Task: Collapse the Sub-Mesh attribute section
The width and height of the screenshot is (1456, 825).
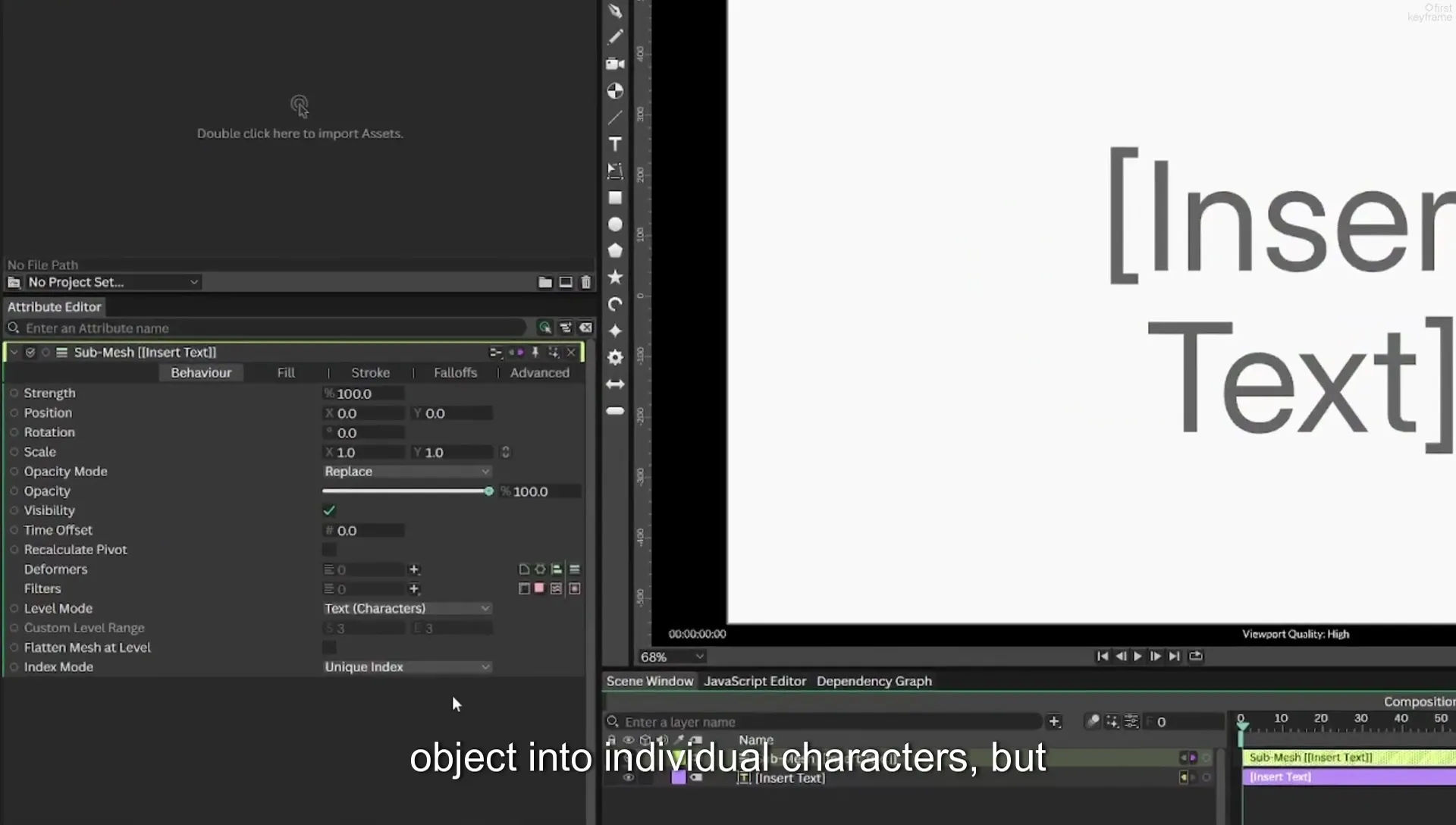Action: [14, 353]
